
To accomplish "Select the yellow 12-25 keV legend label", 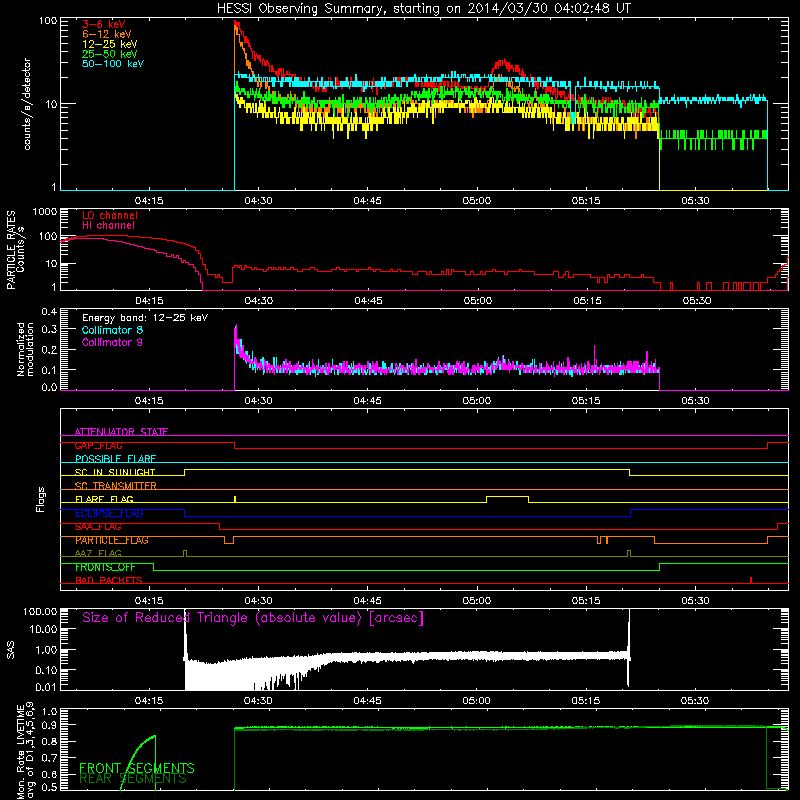I will pos(109,44).
